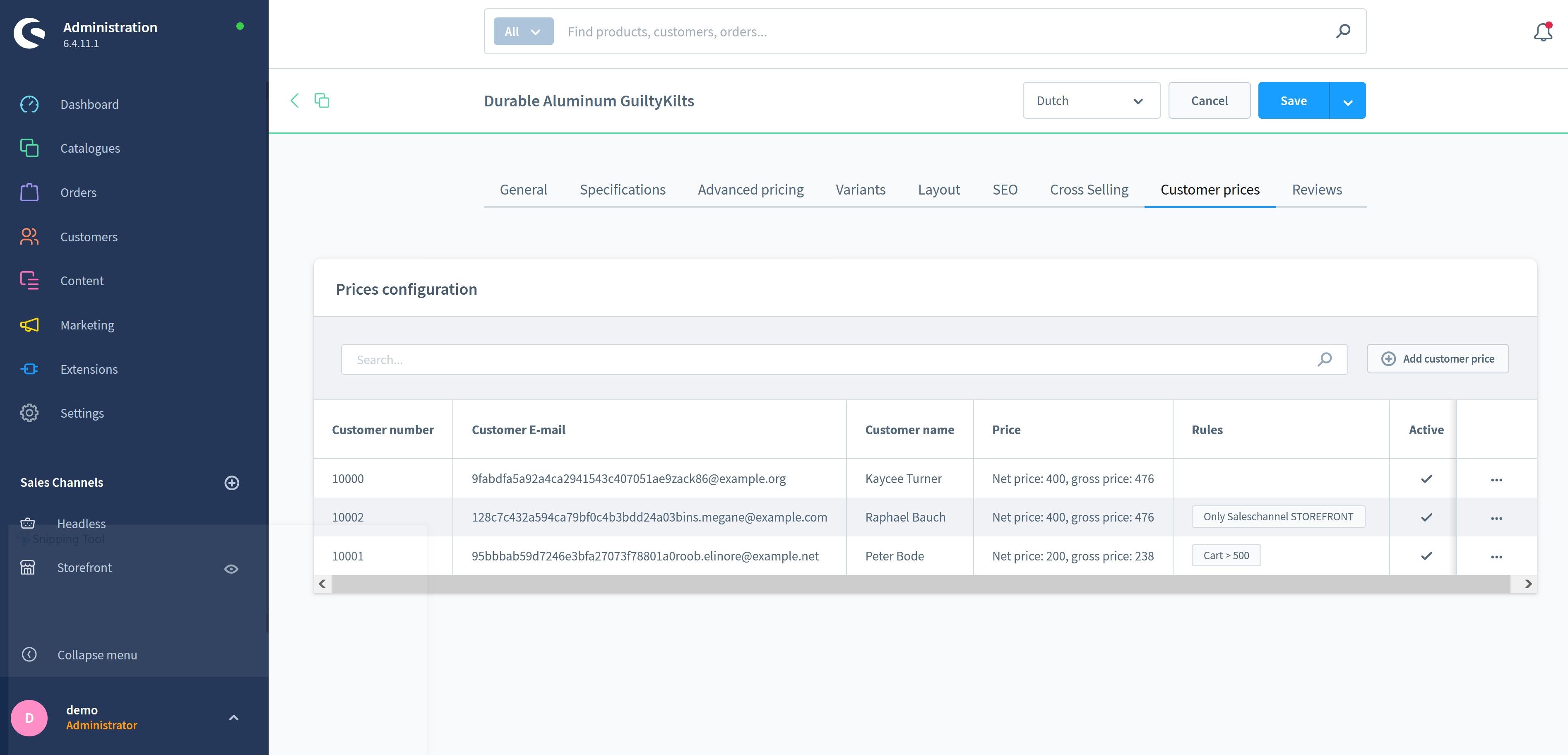Click the global search magnifier icon
This screenshot has height=755, width=1568.
point(1343,31)
